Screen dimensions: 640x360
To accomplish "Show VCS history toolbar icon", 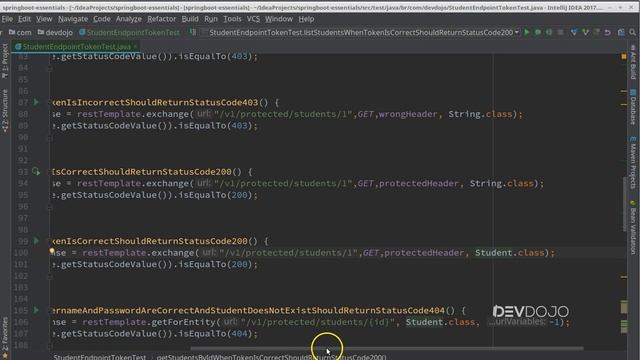I will click(x=597, y=32).
